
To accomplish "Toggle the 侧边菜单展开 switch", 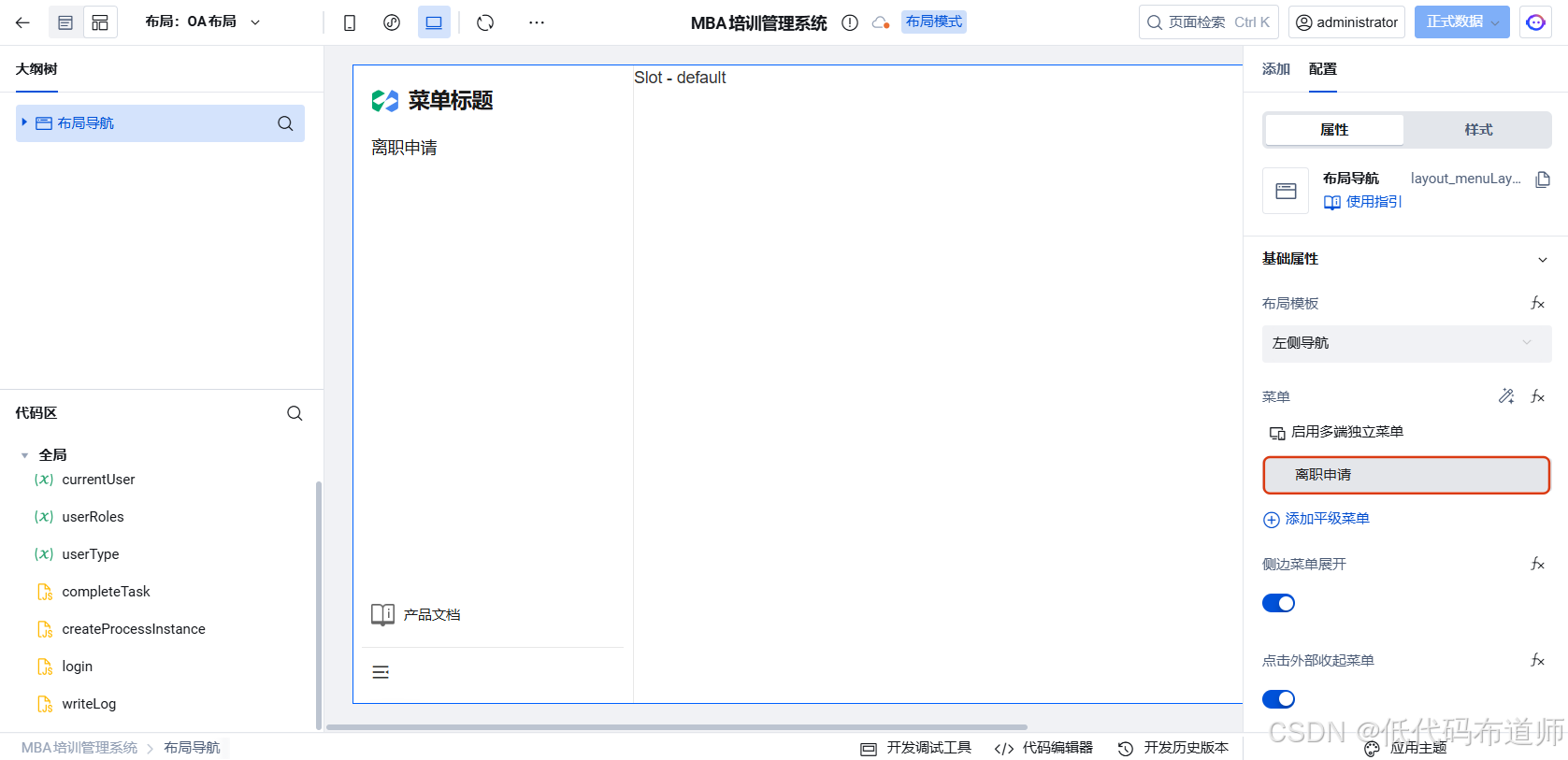I will click(1278, 603).
